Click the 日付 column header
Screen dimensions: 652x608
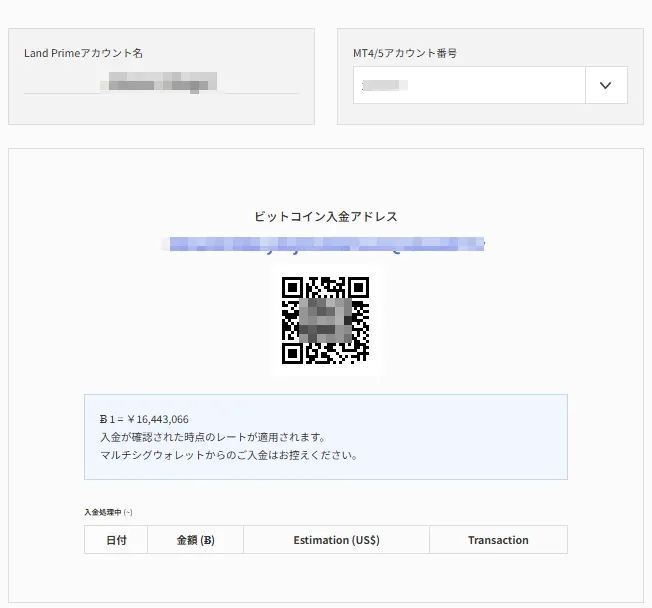pyautogui.click(x=116, y=540)
